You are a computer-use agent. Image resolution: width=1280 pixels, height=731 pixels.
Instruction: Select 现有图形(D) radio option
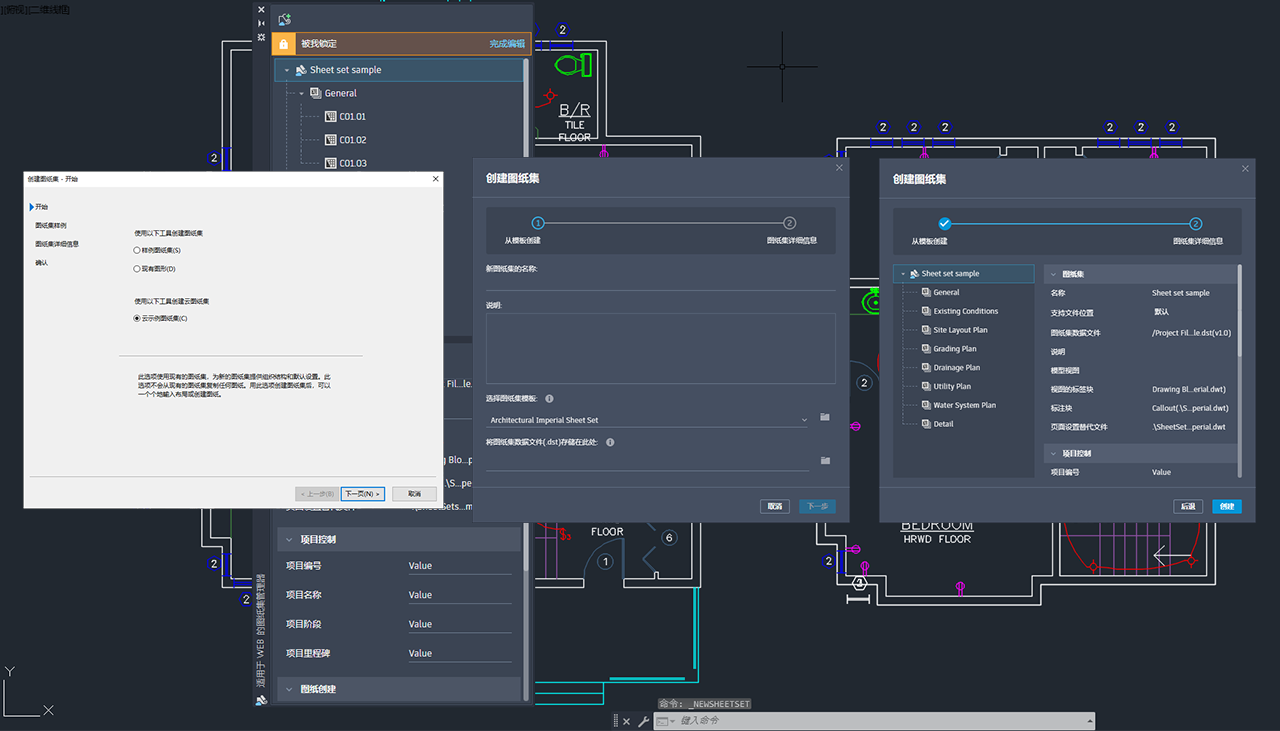coord(137,269)
